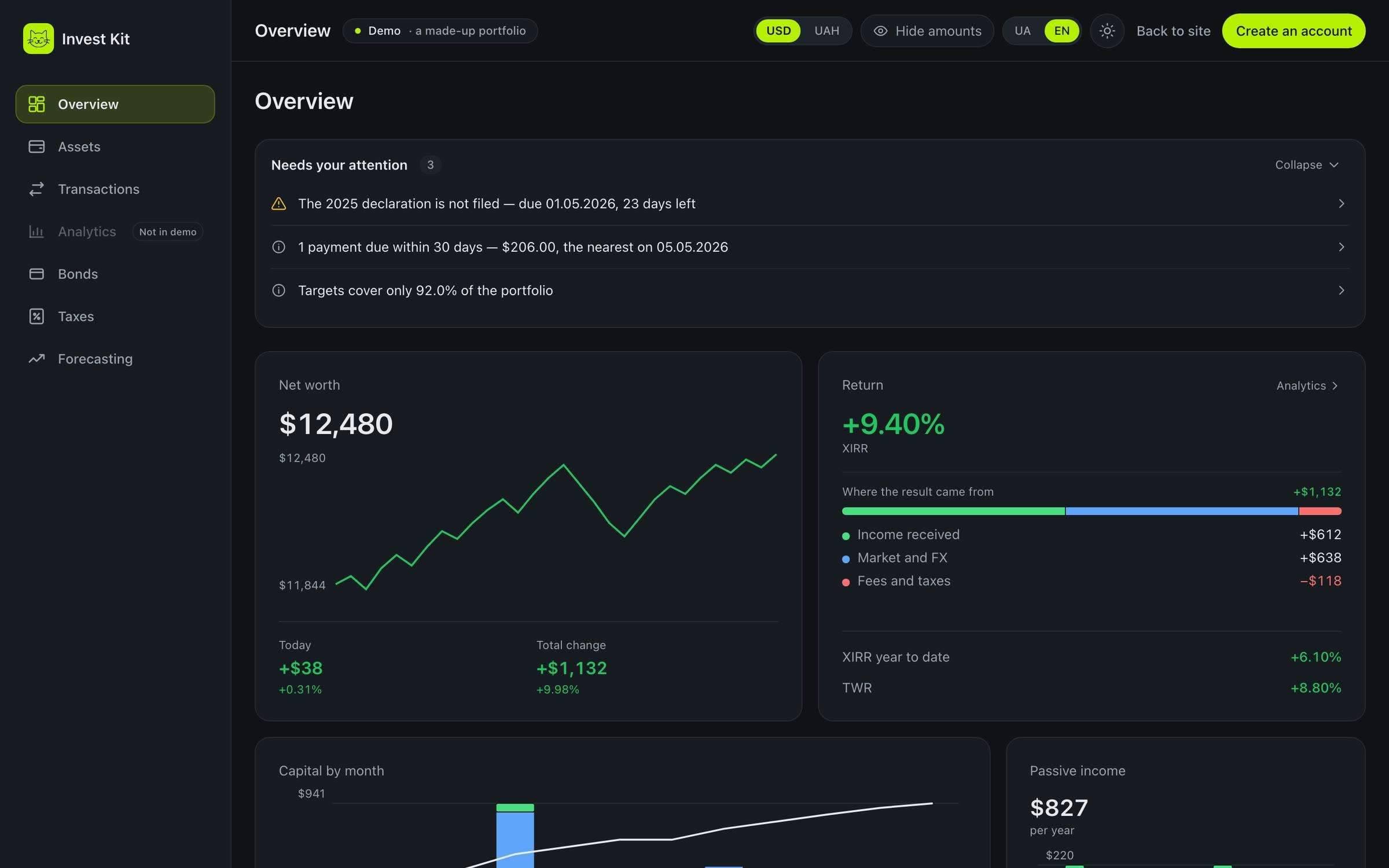This screenshot has height=868, width=1389.
Task: Click the Forecasting trend icon
Action: (x=36, y=359)
